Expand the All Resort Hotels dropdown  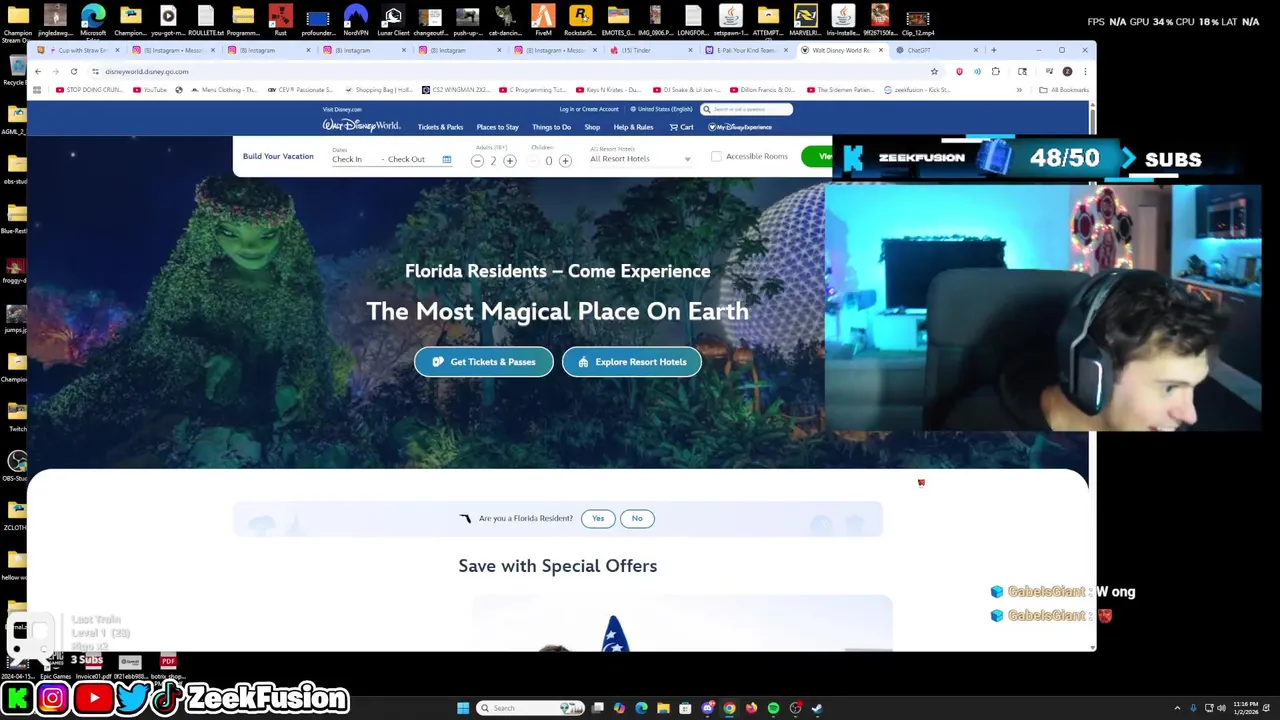coord(640,159)
